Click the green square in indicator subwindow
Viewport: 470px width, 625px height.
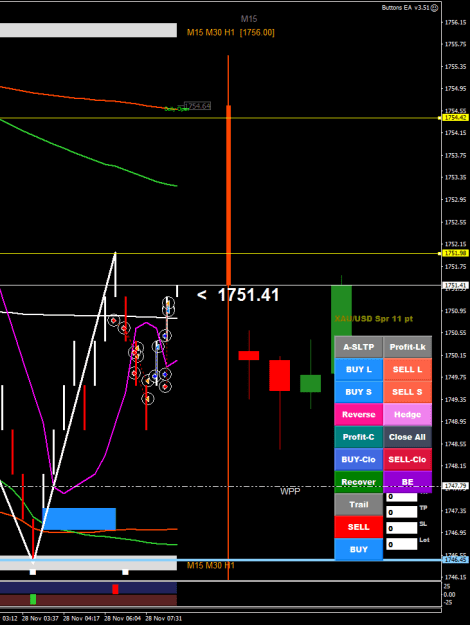coord(33,599)
